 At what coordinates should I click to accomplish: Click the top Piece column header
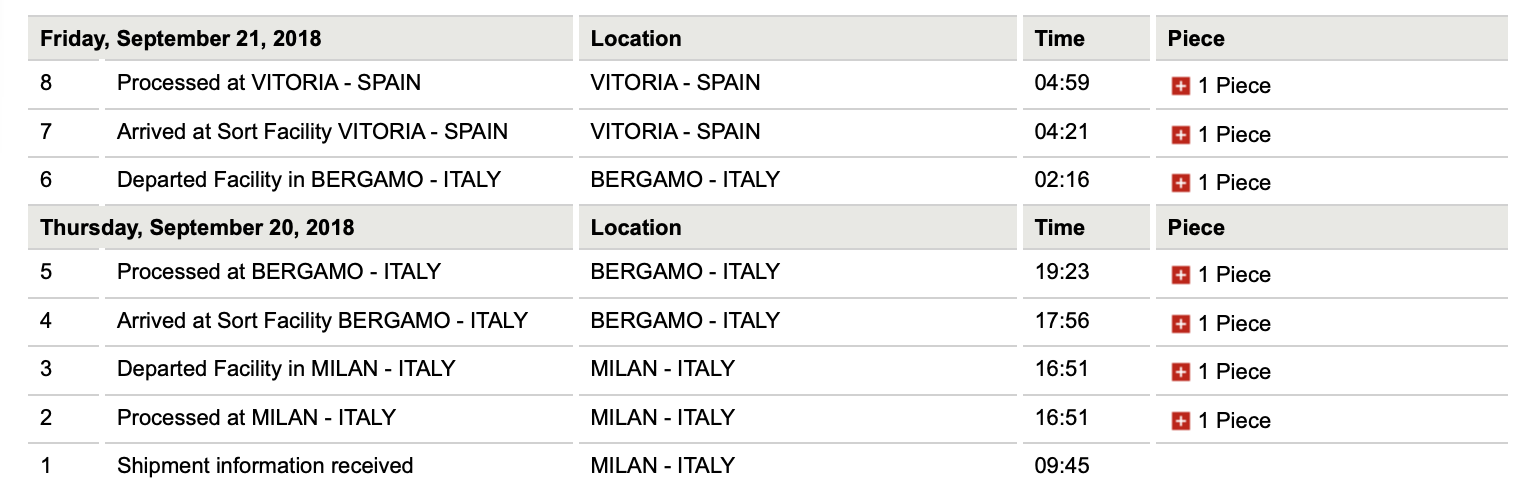[x=1196, y=39]
